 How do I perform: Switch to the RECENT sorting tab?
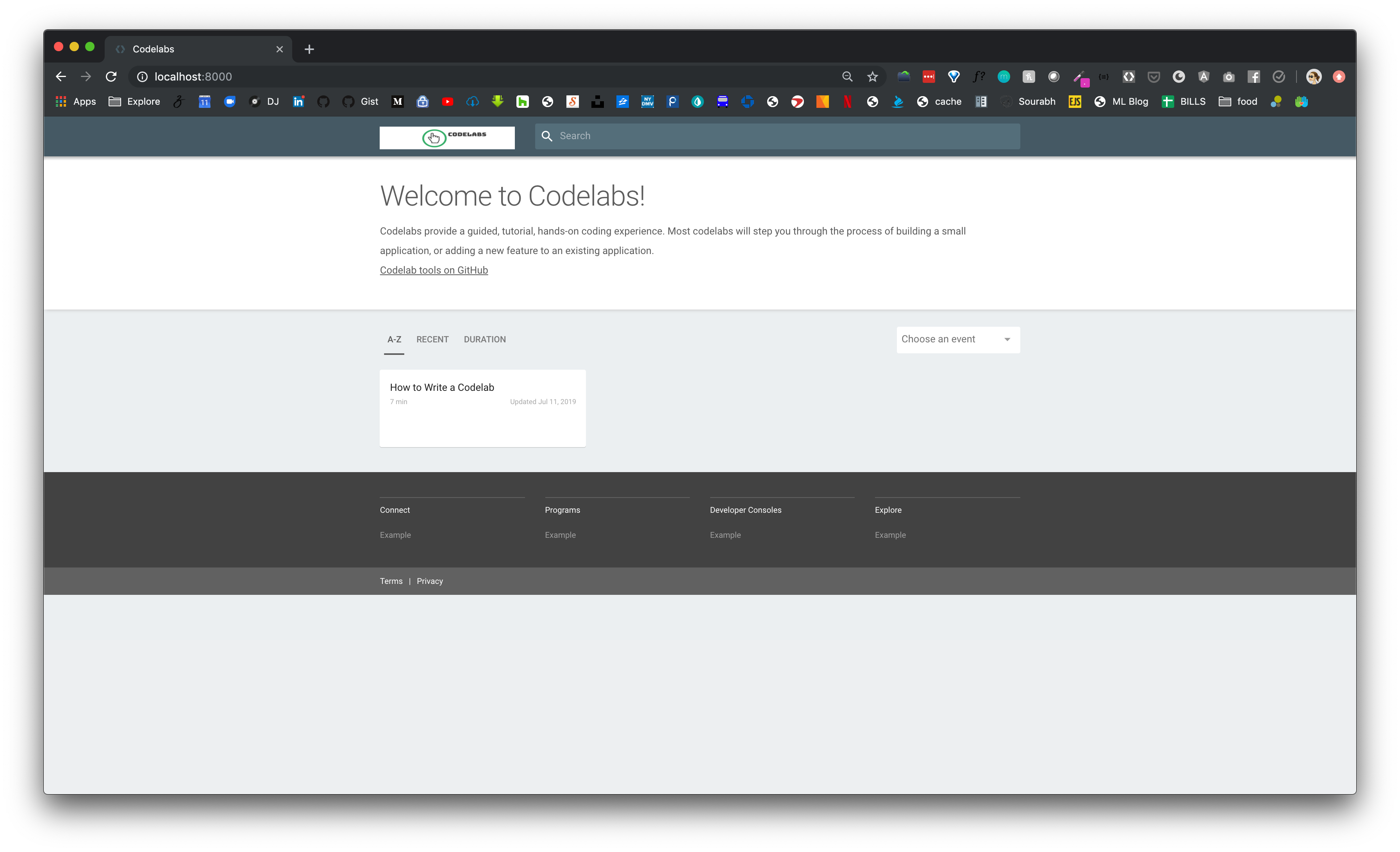point(432,339)
